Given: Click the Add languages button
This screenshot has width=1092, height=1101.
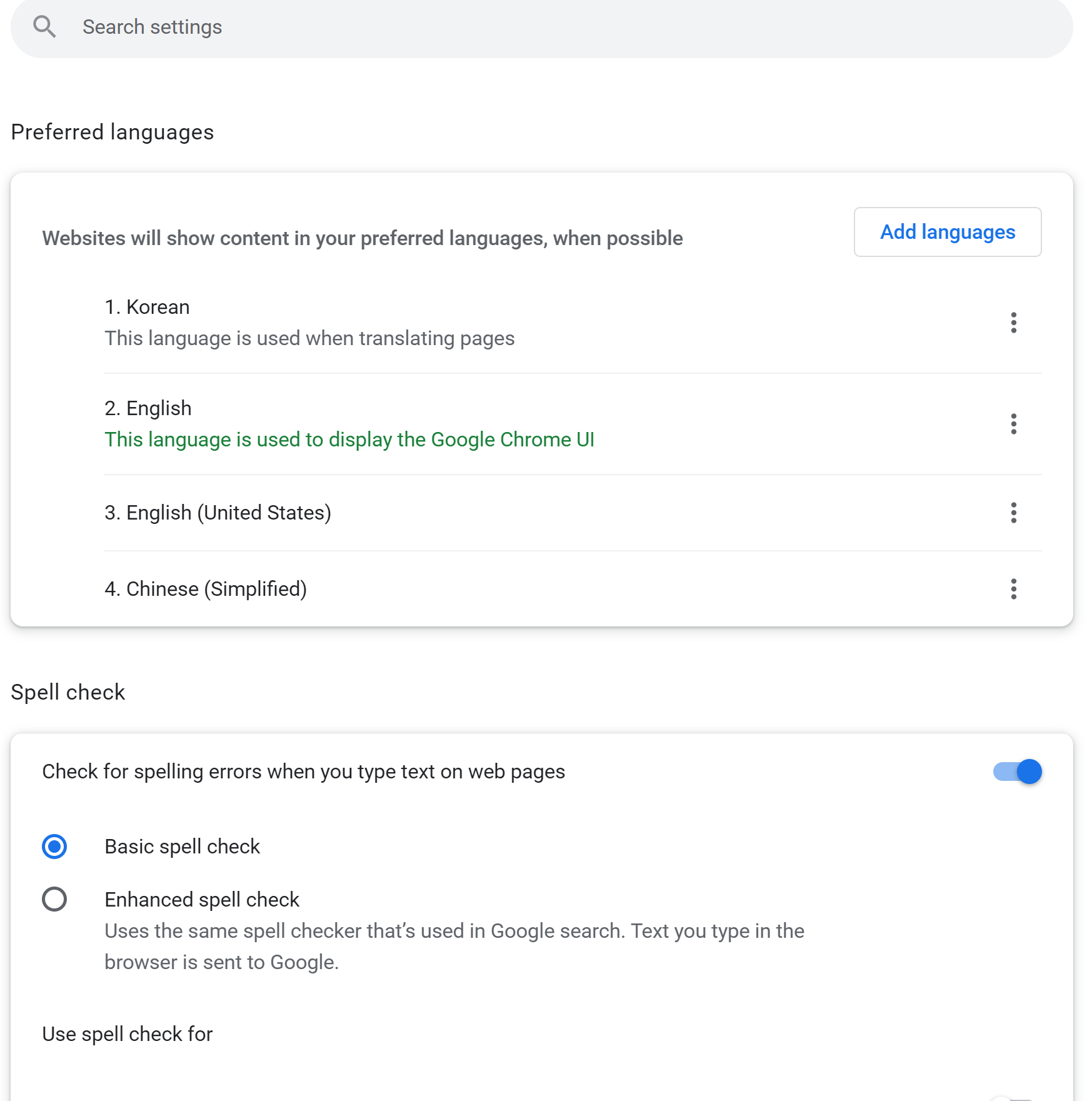Looking at the screenshot, I should tap(947, 232).
